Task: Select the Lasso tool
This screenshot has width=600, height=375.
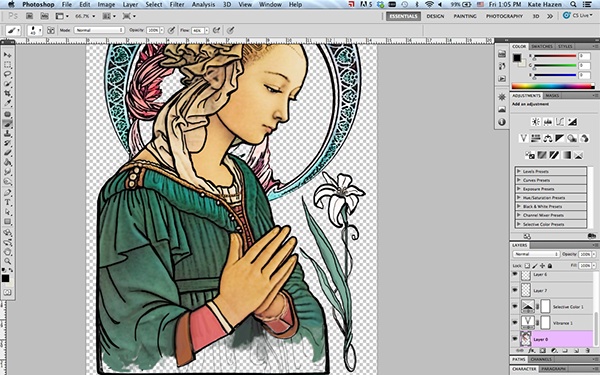Action: coord(7,74)
